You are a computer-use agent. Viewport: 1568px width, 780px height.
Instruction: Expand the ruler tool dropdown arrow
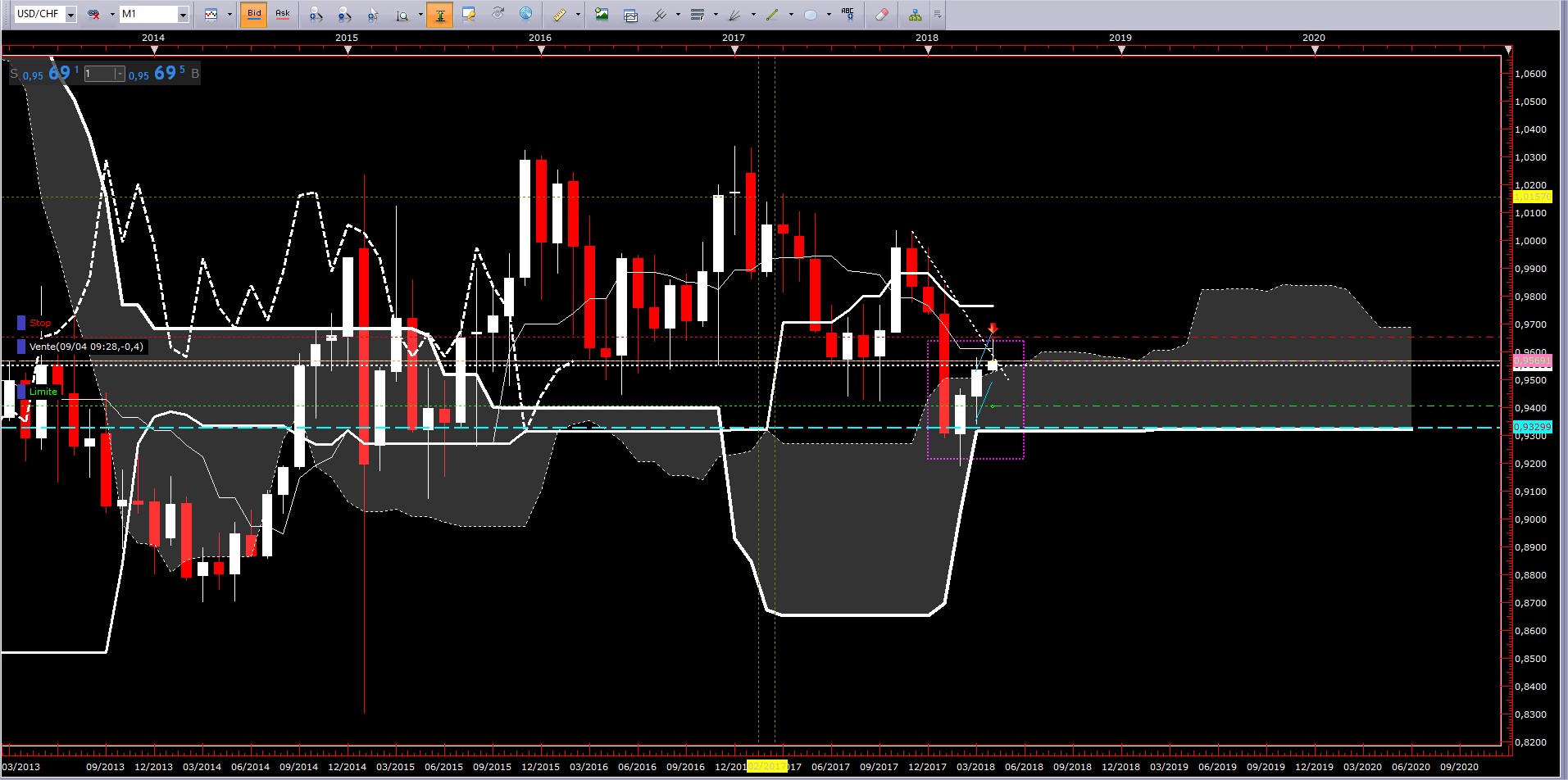[578, 14]
